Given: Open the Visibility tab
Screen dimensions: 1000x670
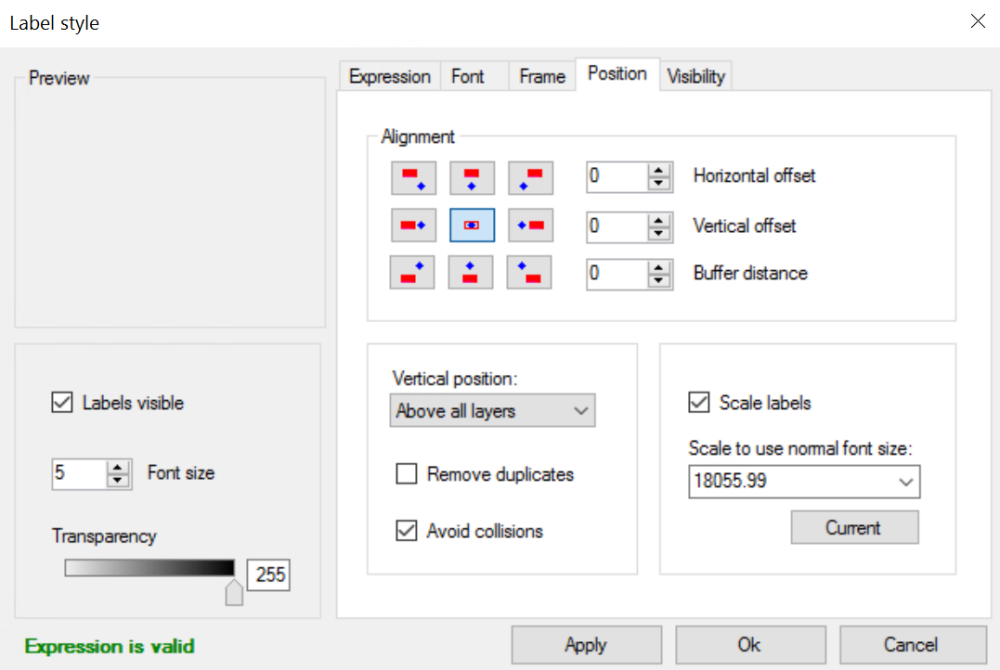Looking at the screenshot, I should pos(696,75).
